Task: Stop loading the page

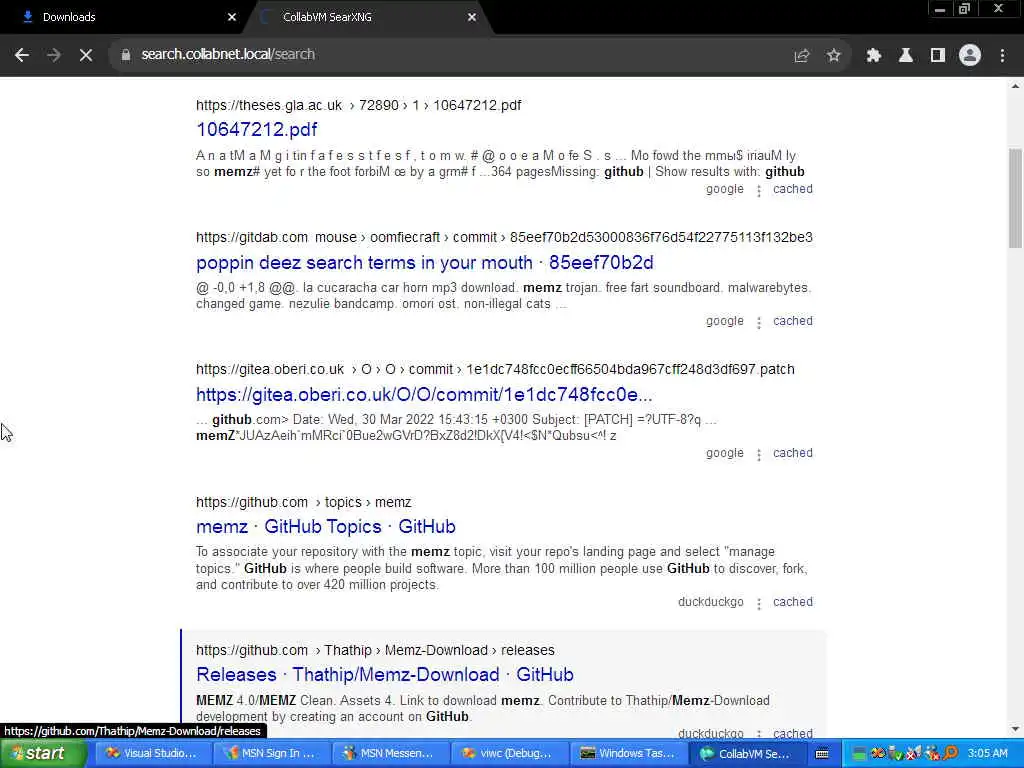Action: tap(86, 55)
